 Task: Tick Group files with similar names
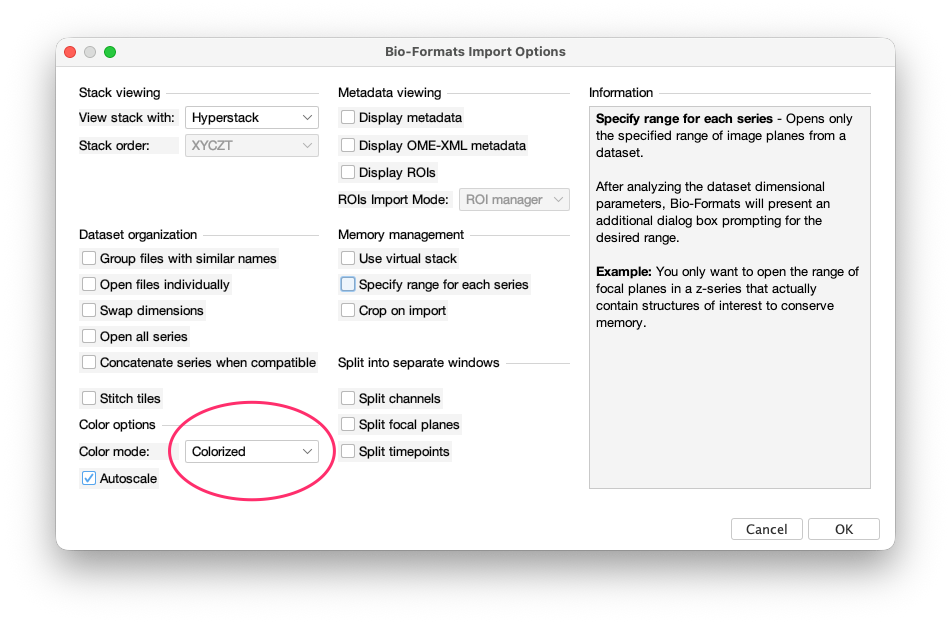(89, 258)
